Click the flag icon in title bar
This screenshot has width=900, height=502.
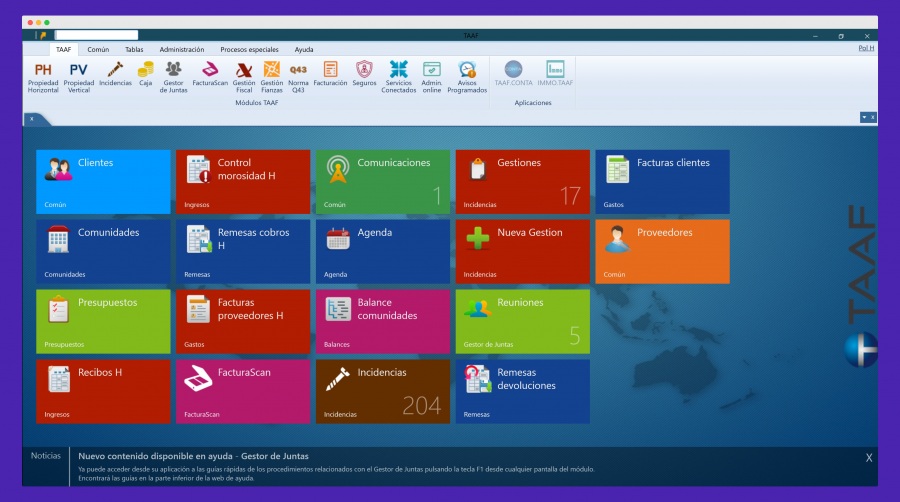pyautogui.click(x=43, y=36)
